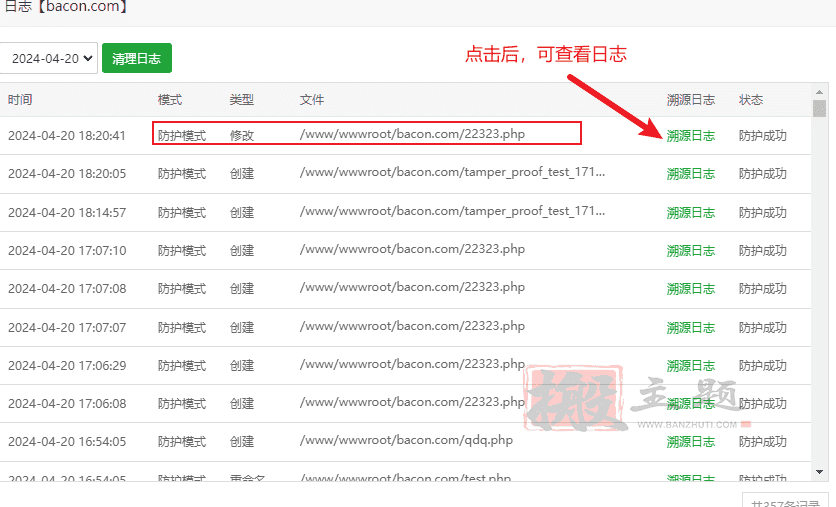The image size is (836, 507).
Task: Select timestamp 2024-04-20 17:07:07
Action: 67,327
